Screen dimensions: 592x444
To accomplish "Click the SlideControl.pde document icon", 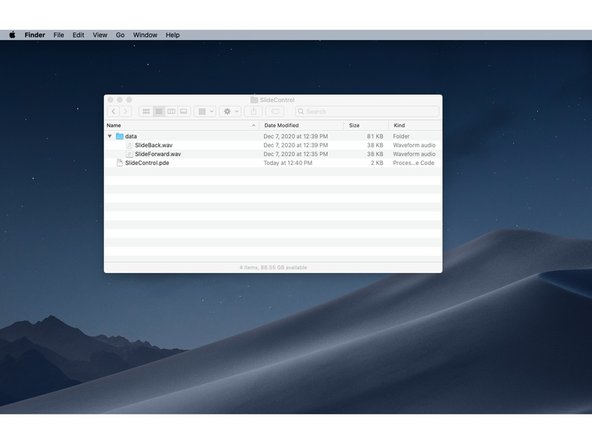I will [120, 163].
